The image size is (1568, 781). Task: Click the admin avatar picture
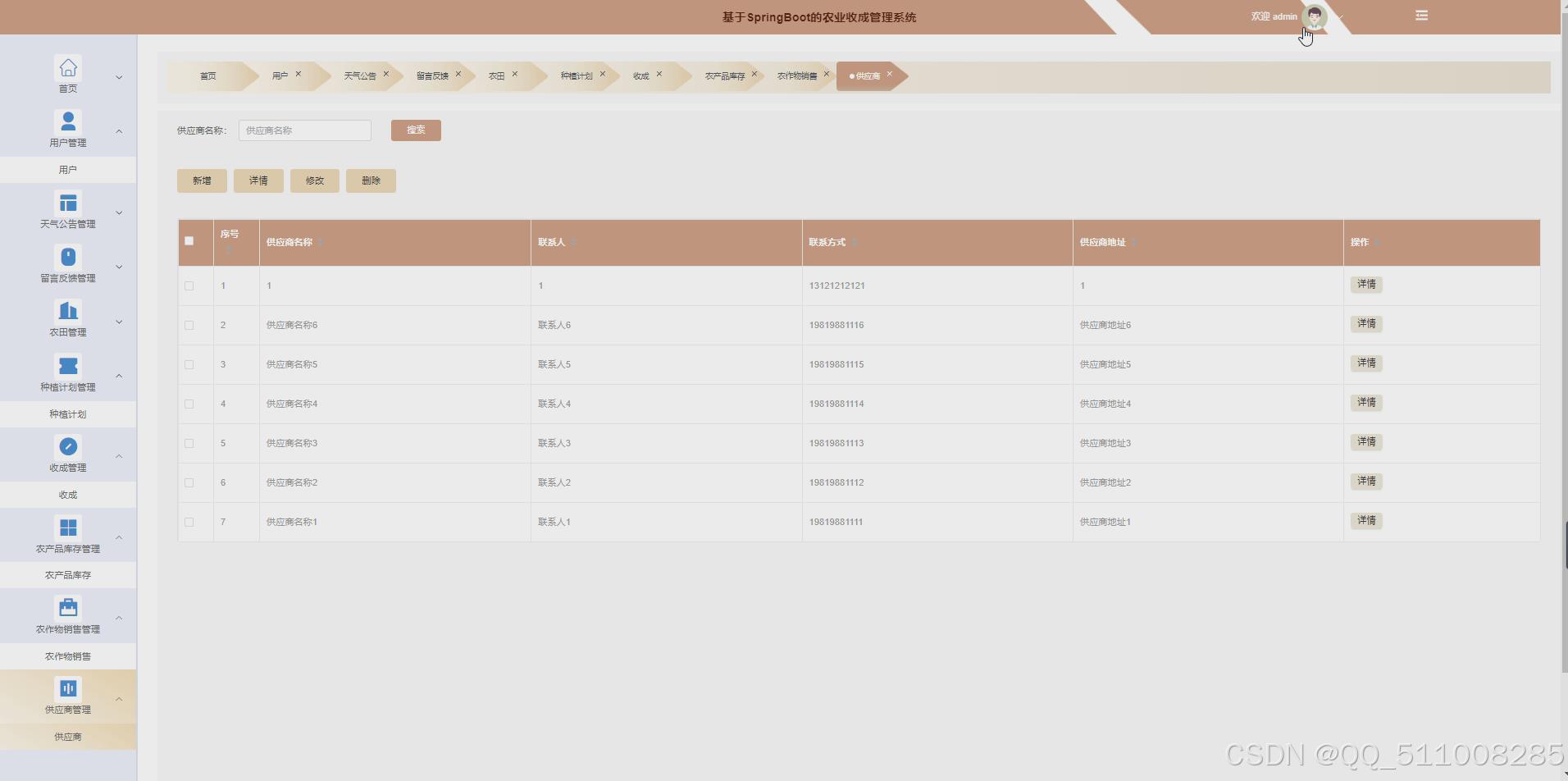coord(1315,16)
